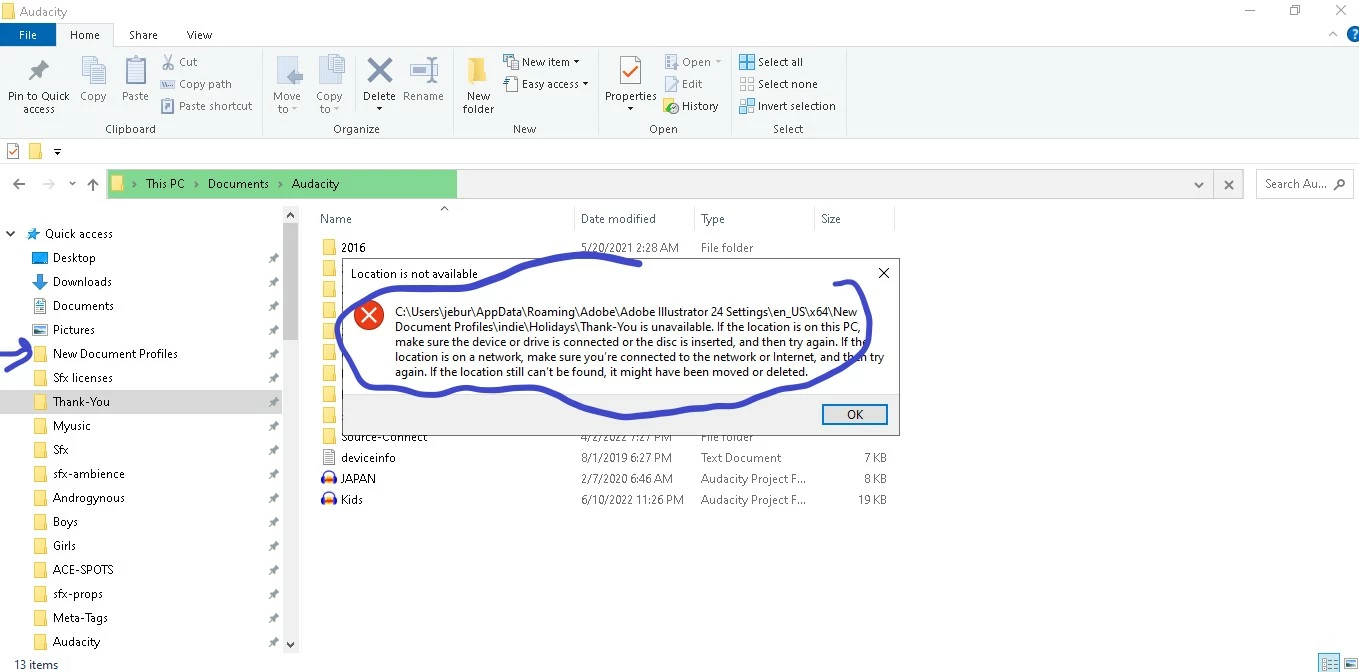This screenshot has width=1359, height=672.
Task: Click Cut in the Clipboard group
Action: pos(179,62)
